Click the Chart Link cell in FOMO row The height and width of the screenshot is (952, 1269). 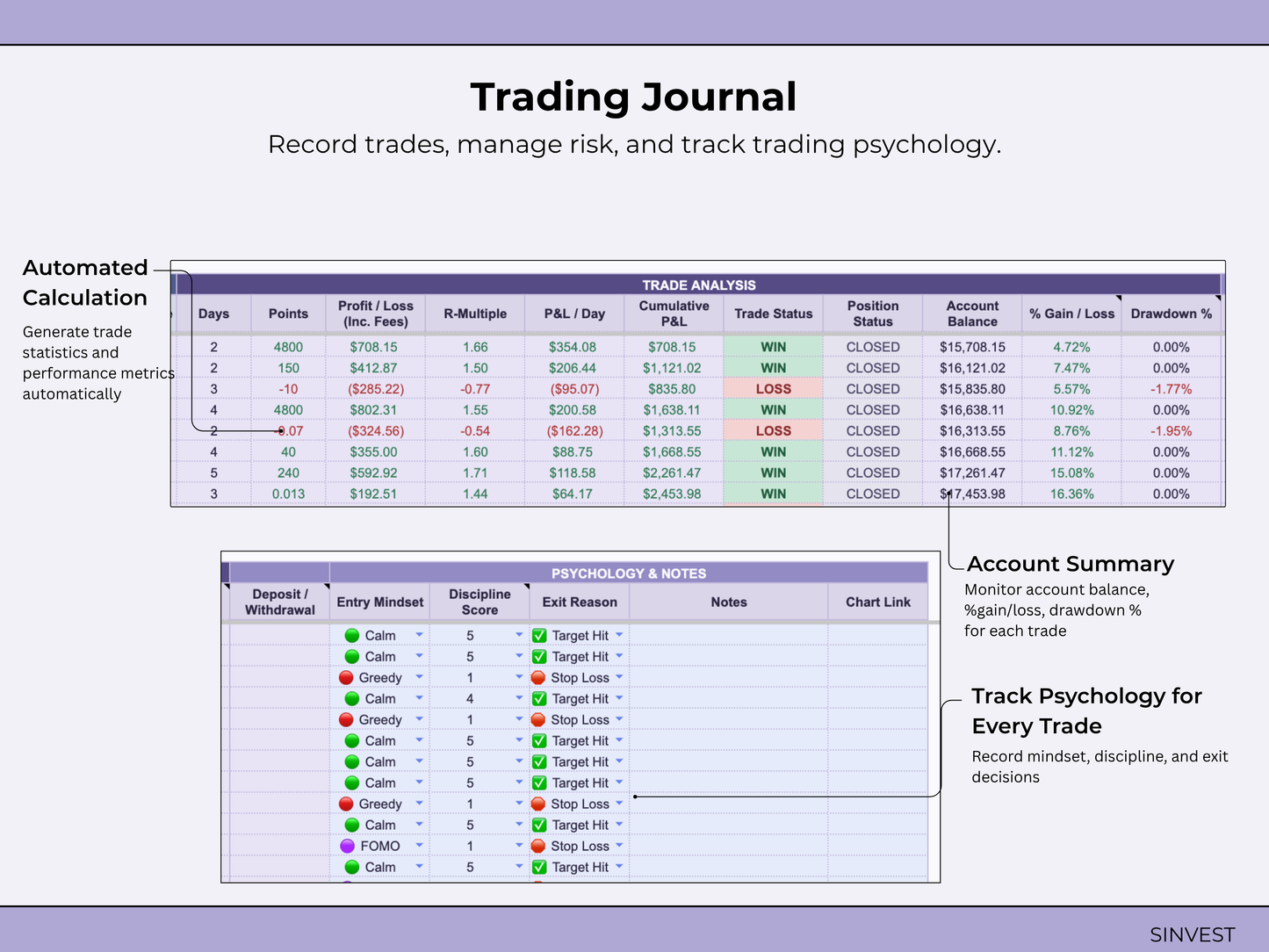coord(878,846)
